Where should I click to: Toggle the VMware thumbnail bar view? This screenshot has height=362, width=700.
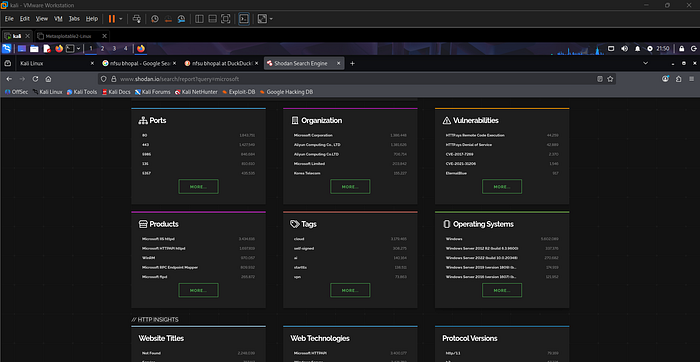click(212, 19)
